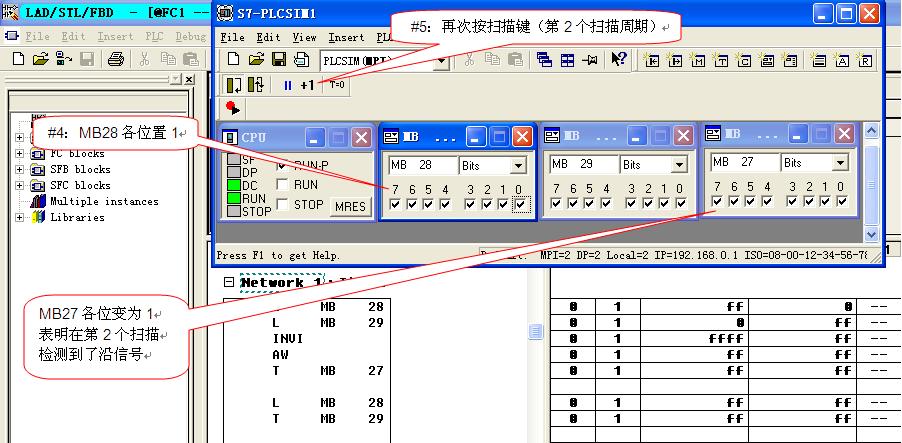The image size is (902, 443).
Task: Click New simulation icon in PLCSIM toolbar
Action: [233, 59]
